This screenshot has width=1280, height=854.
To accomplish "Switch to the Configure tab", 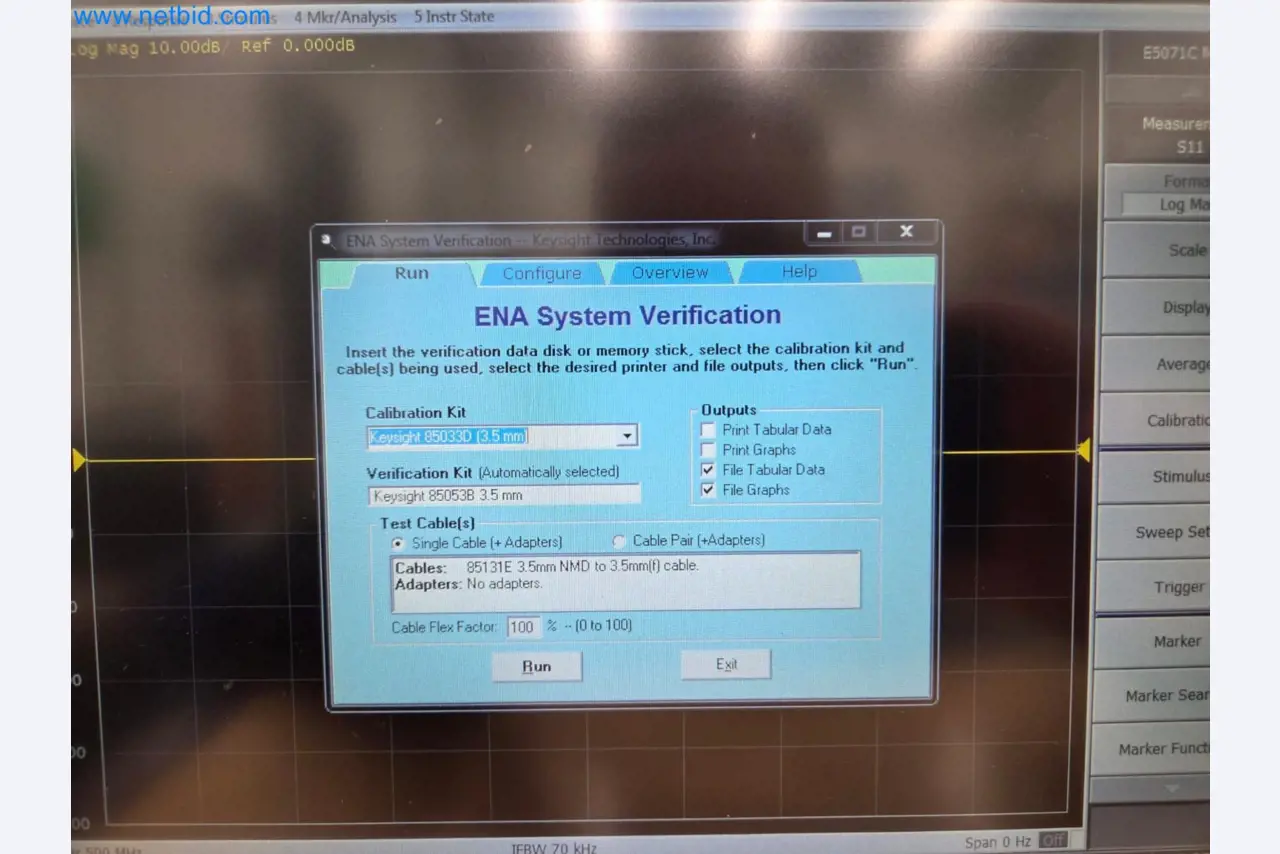I will (541, 274).
